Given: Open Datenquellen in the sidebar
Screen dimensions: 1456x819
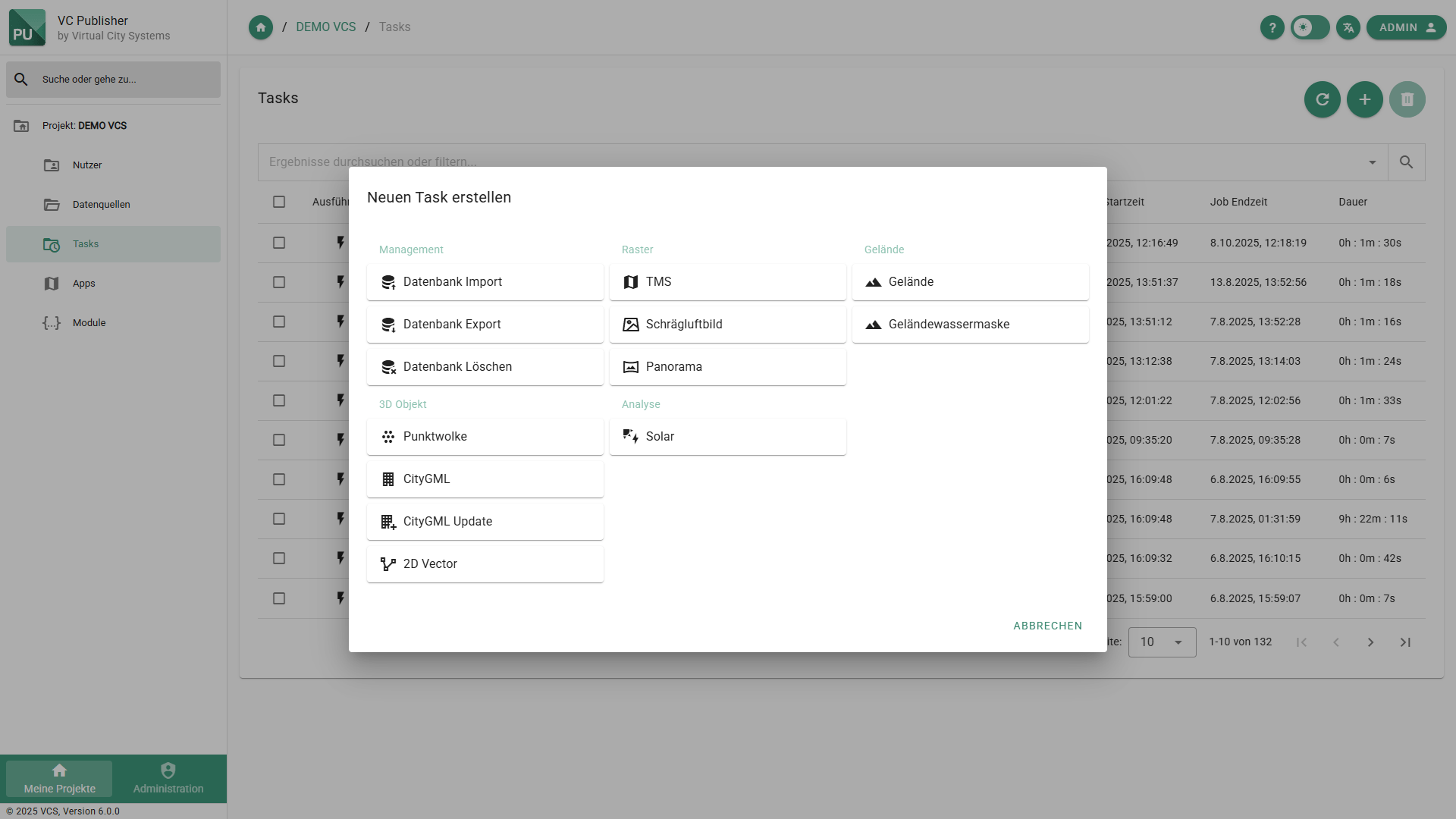Looking at the screenshot, I should (101, 205).
